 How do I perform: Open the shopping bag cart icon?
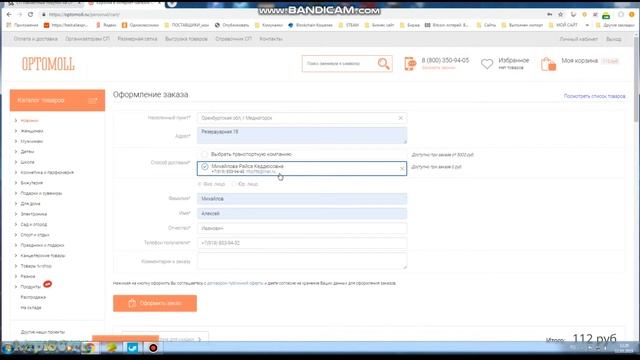coord(548,64)
